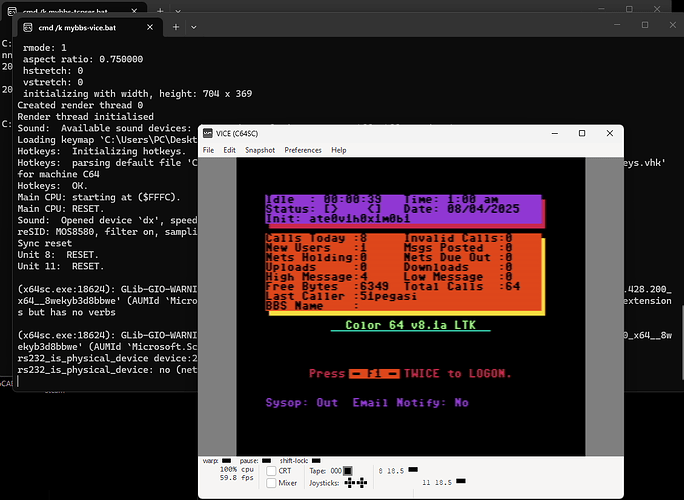Click the Sysop: Out status text
Screen dimensions: 684x500
click(x=301, y=402)
